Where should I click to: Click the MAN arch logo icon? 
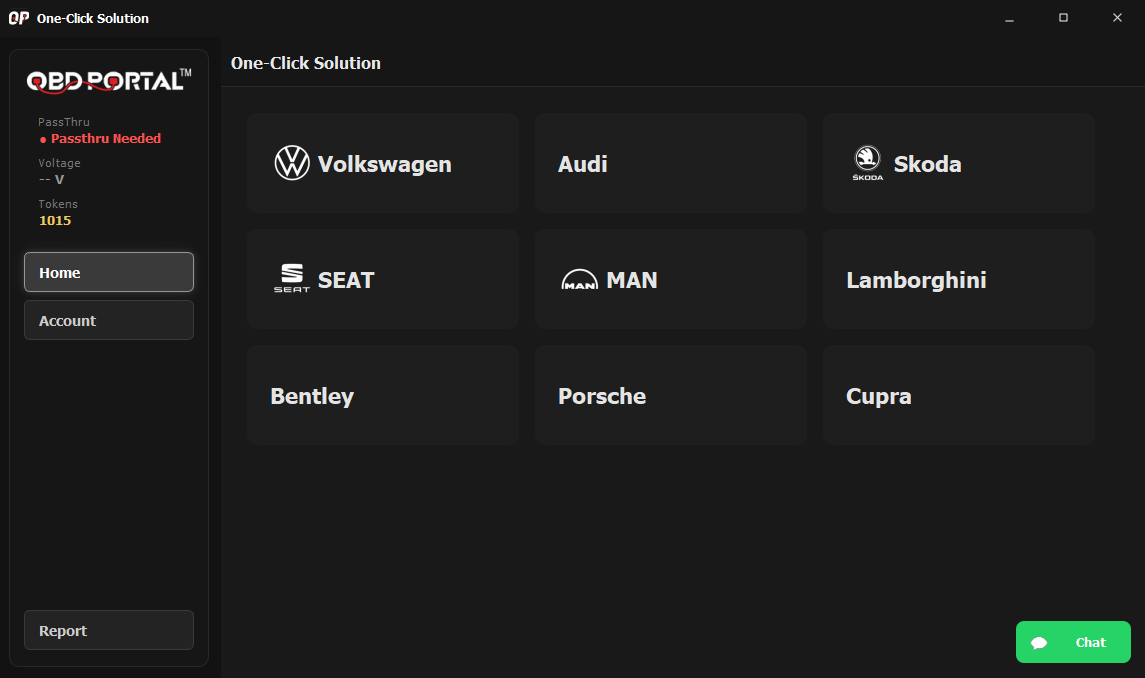pos(580,280)
